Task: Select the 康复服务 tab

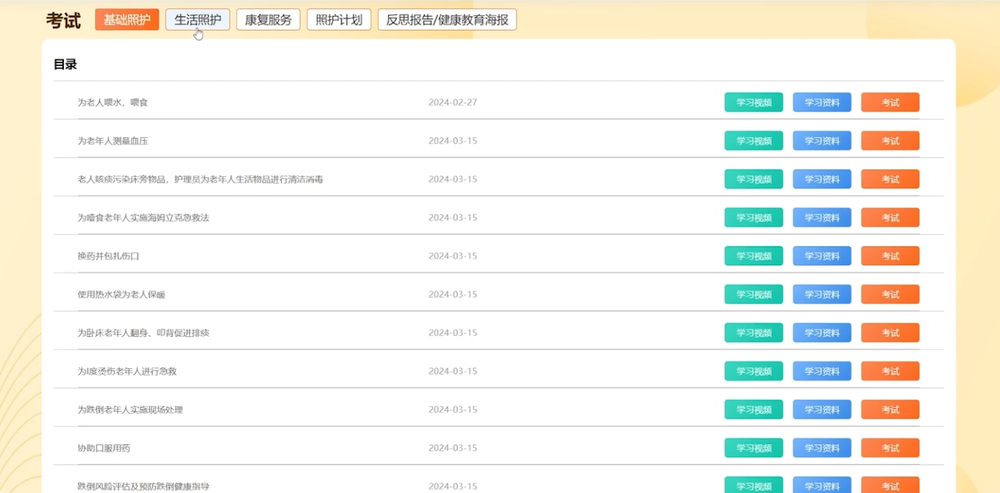Action: pyautogui.click(x=268, y=20)
